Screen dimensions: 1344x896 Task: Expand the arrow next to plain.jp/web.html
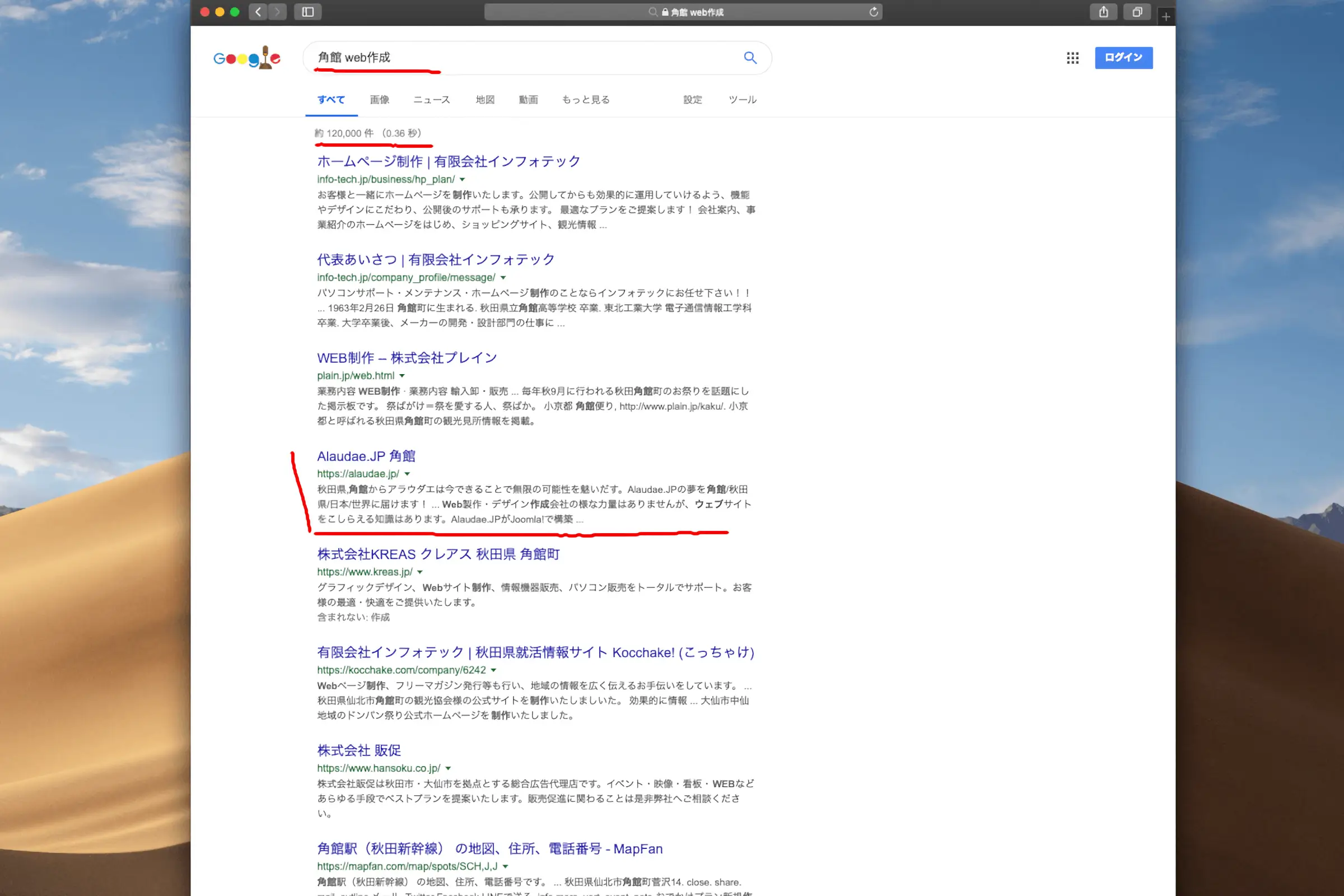point(402,376)
